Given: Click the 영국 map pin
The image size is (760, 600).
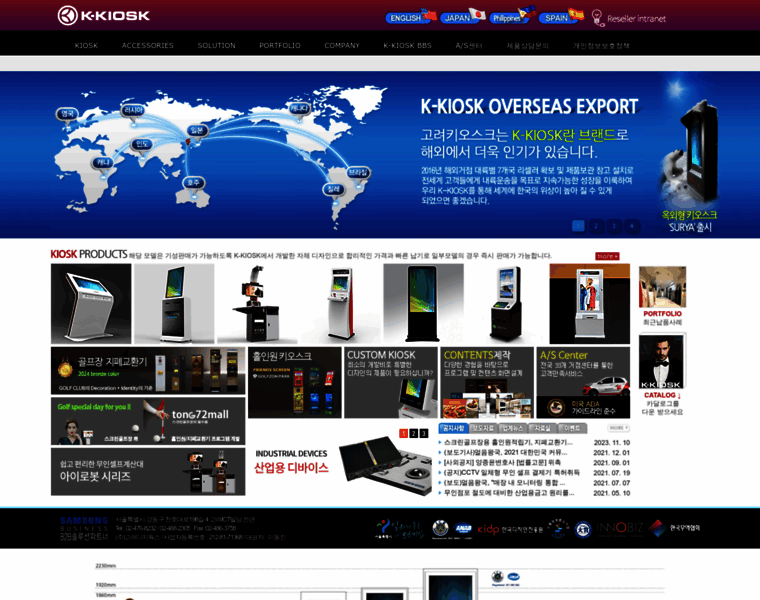Looking at the screenshot, I should pos(67,115).
